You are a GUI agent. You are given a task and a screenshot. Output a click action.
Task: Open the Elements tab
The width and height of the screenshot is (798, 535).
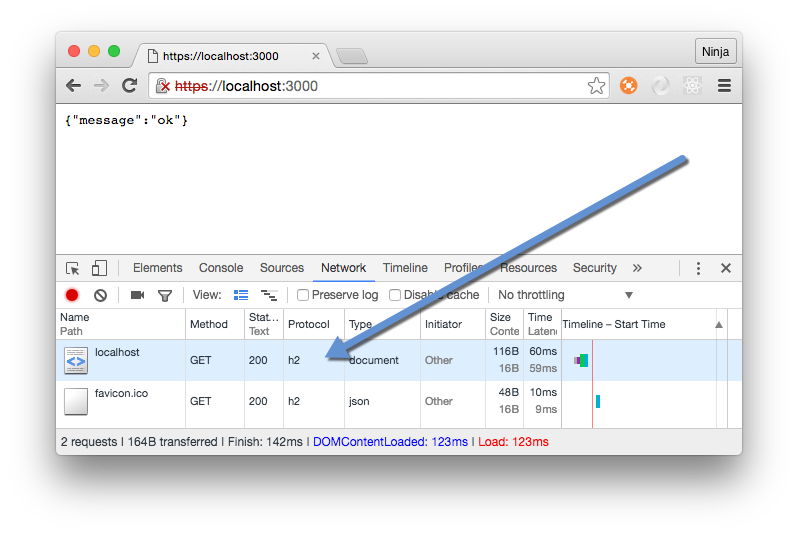pyautogui.click(x=157, y=268)
